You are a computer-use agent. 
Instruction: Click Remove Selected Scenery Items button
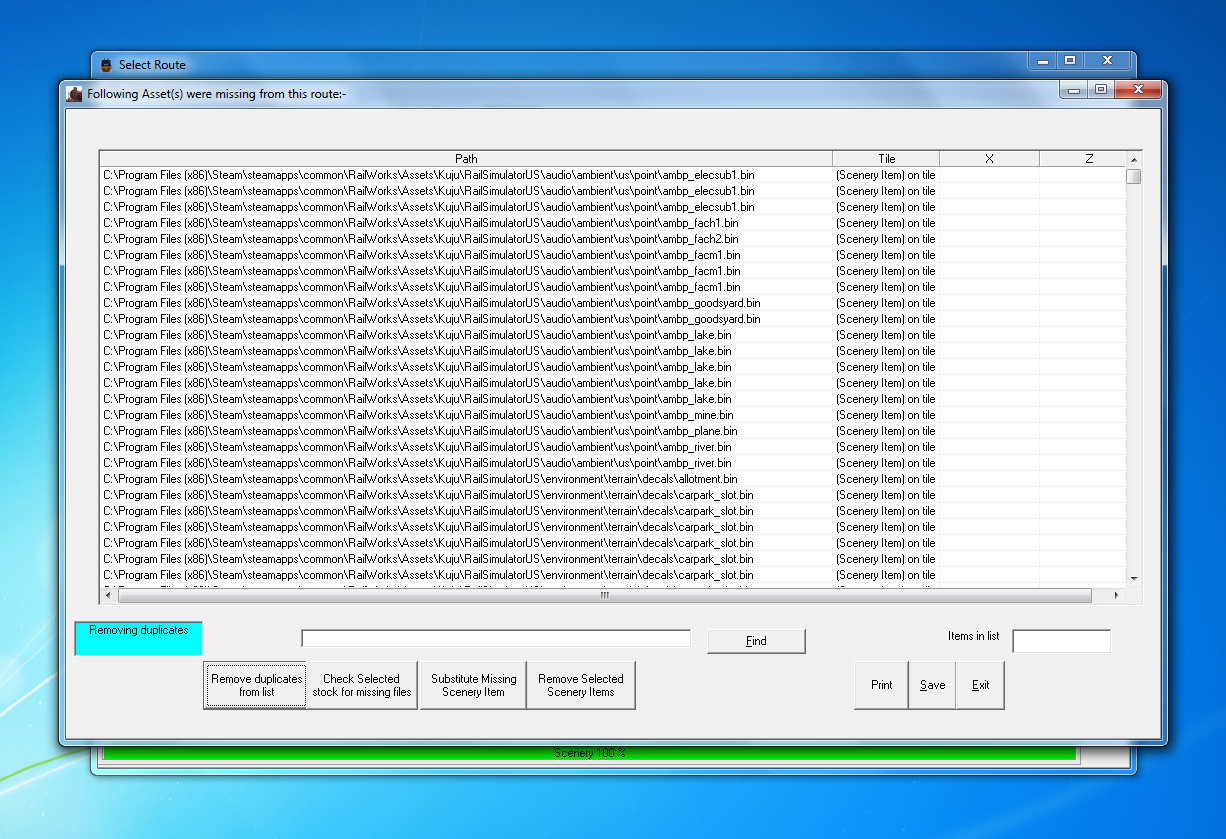[x=581, y=685]
